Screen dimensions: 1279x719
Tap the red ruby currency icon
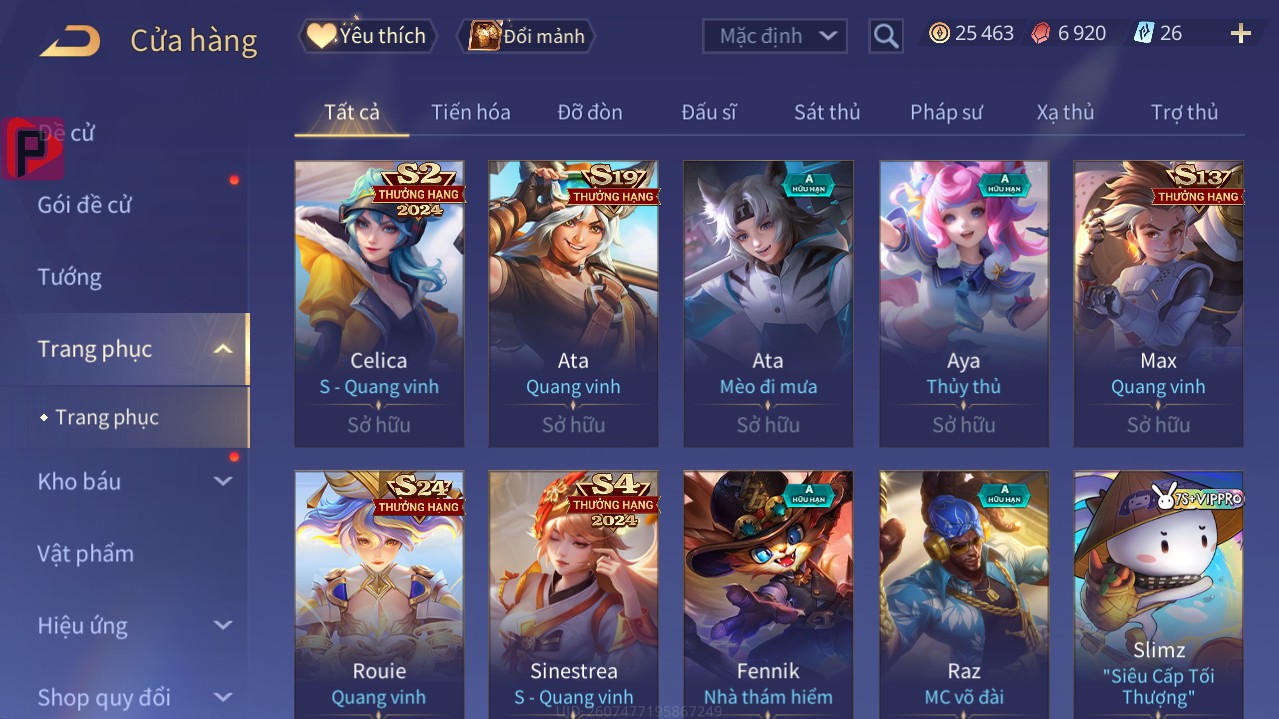point(1041,34)
